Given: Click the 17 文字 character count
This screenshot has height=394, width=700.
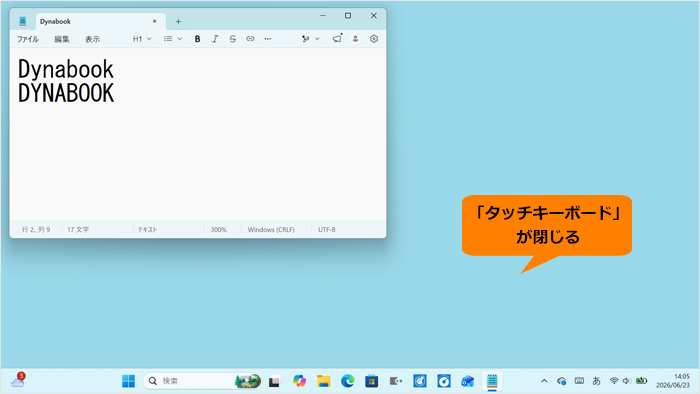Looking at the screenshot, I should coord(78,229).
